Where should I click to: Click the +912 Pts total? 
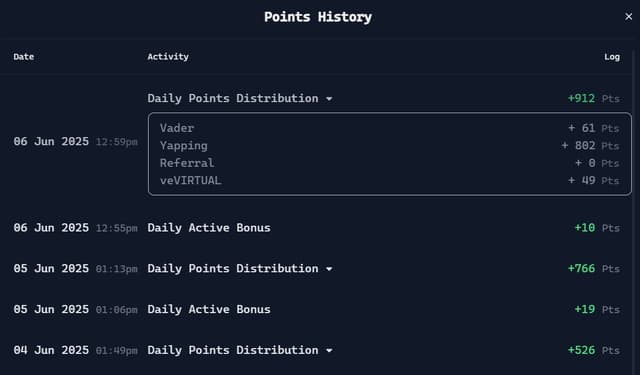[593, 98]
